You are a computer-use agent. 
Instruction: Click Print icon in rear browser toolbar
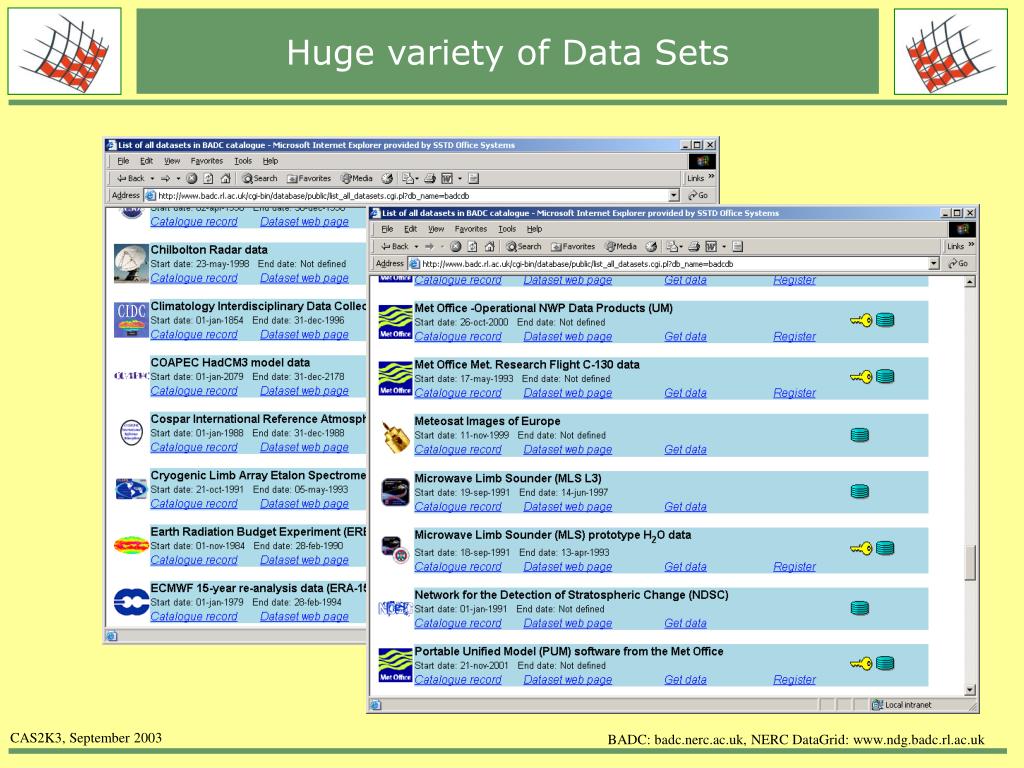430,178
